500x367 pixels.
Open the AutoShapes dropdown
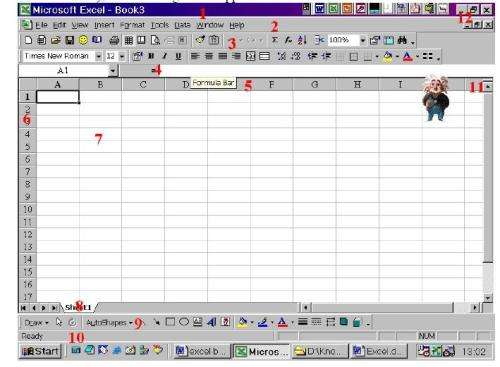pyautogui.click(x=109, y=323)
